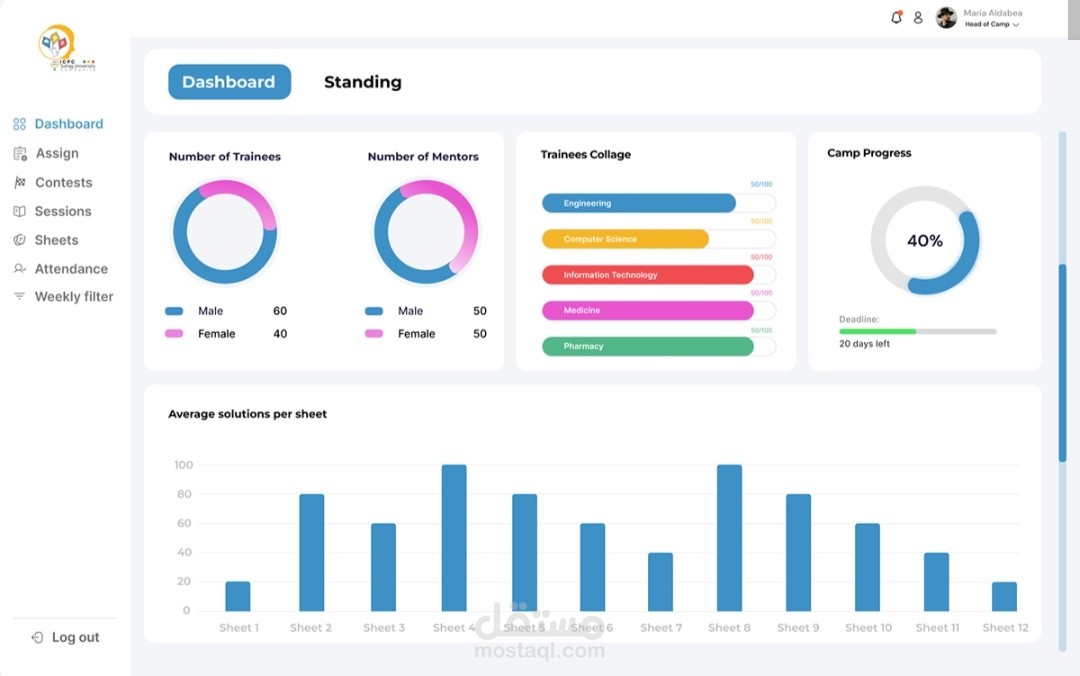Viewport: 1080px width, 676px height.
Task: Click the Sheet 9 bar in chart
Action: [798, 553]
